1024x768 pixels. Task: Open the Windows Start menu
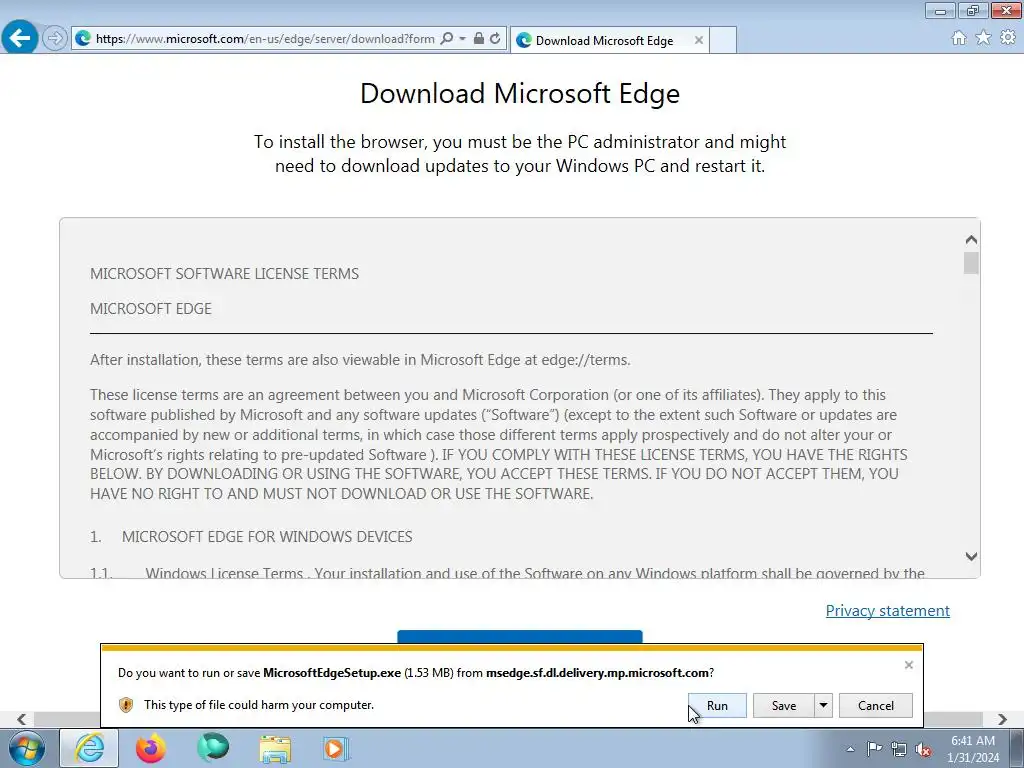(x=27, y=748)
